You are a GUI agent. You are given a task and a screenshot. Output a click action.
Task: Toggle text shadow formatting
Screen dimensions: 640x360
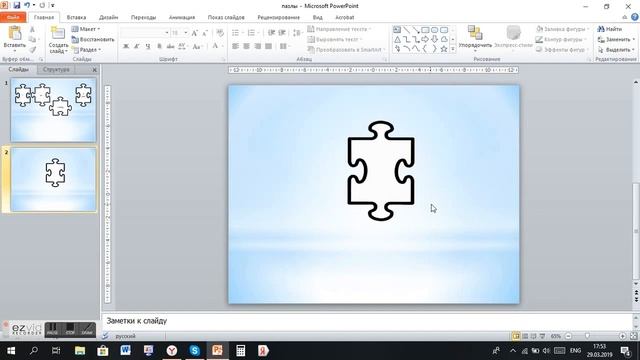click(159, 46)
